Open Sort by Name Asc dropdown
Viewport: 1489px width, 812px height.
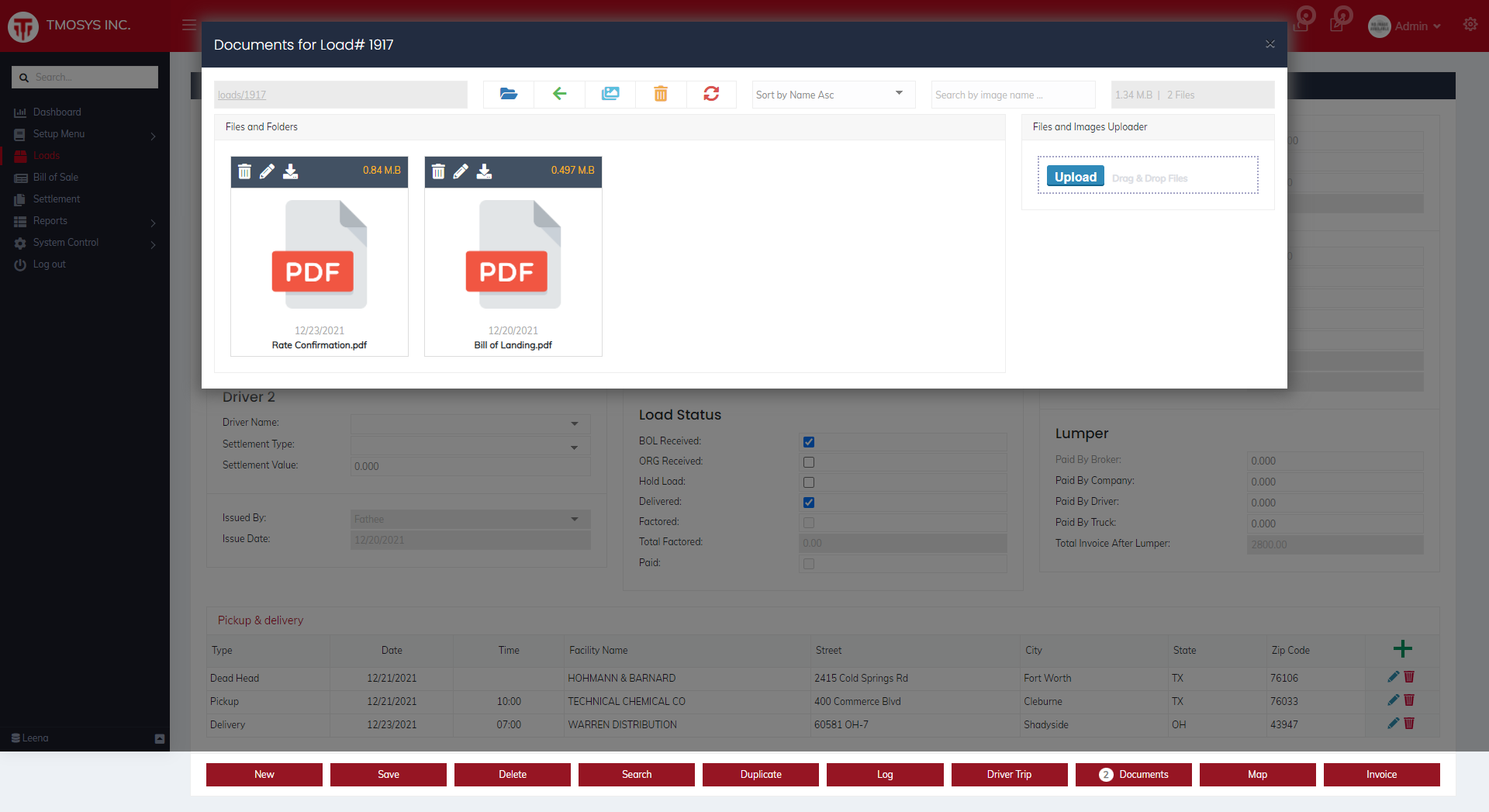point(834,95)
